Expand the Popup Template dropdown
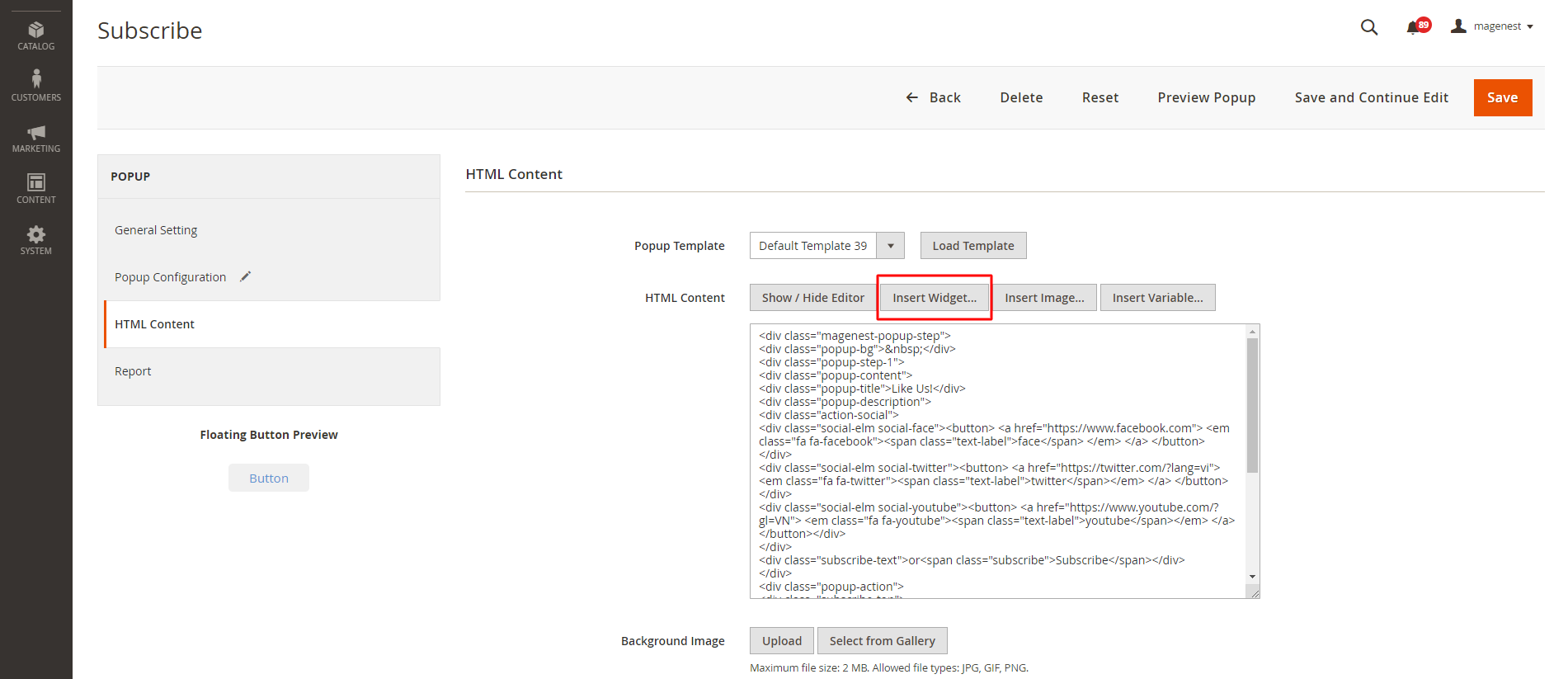 [x=890, y=246]
